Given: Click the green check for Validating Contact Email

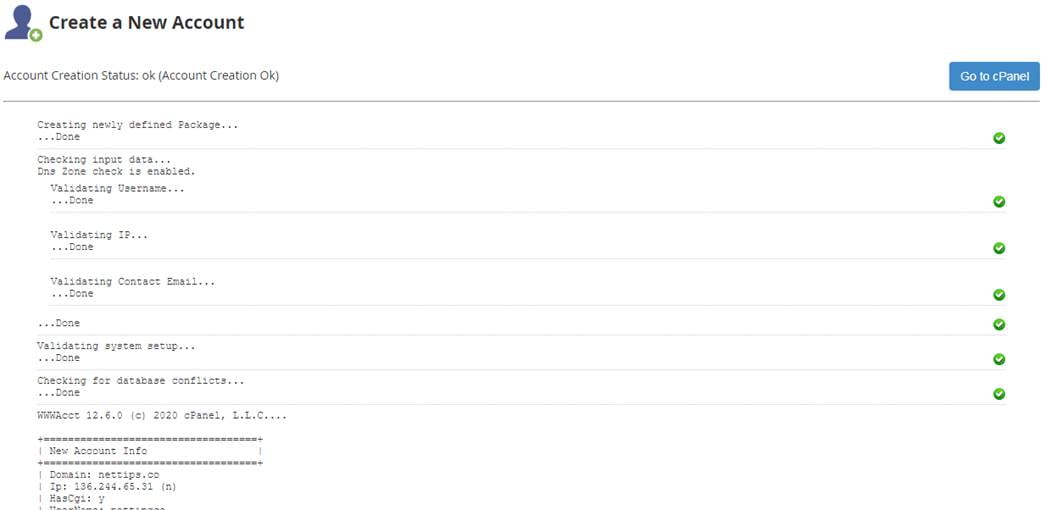Looking at the screenshot, I should pos(998,295).
